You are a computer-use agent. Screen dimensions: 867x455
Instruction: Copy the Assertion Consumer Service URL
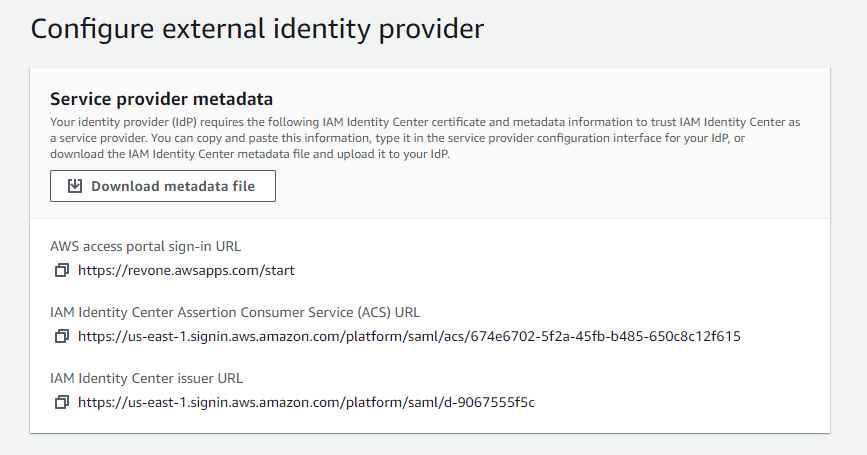[61, 336]
